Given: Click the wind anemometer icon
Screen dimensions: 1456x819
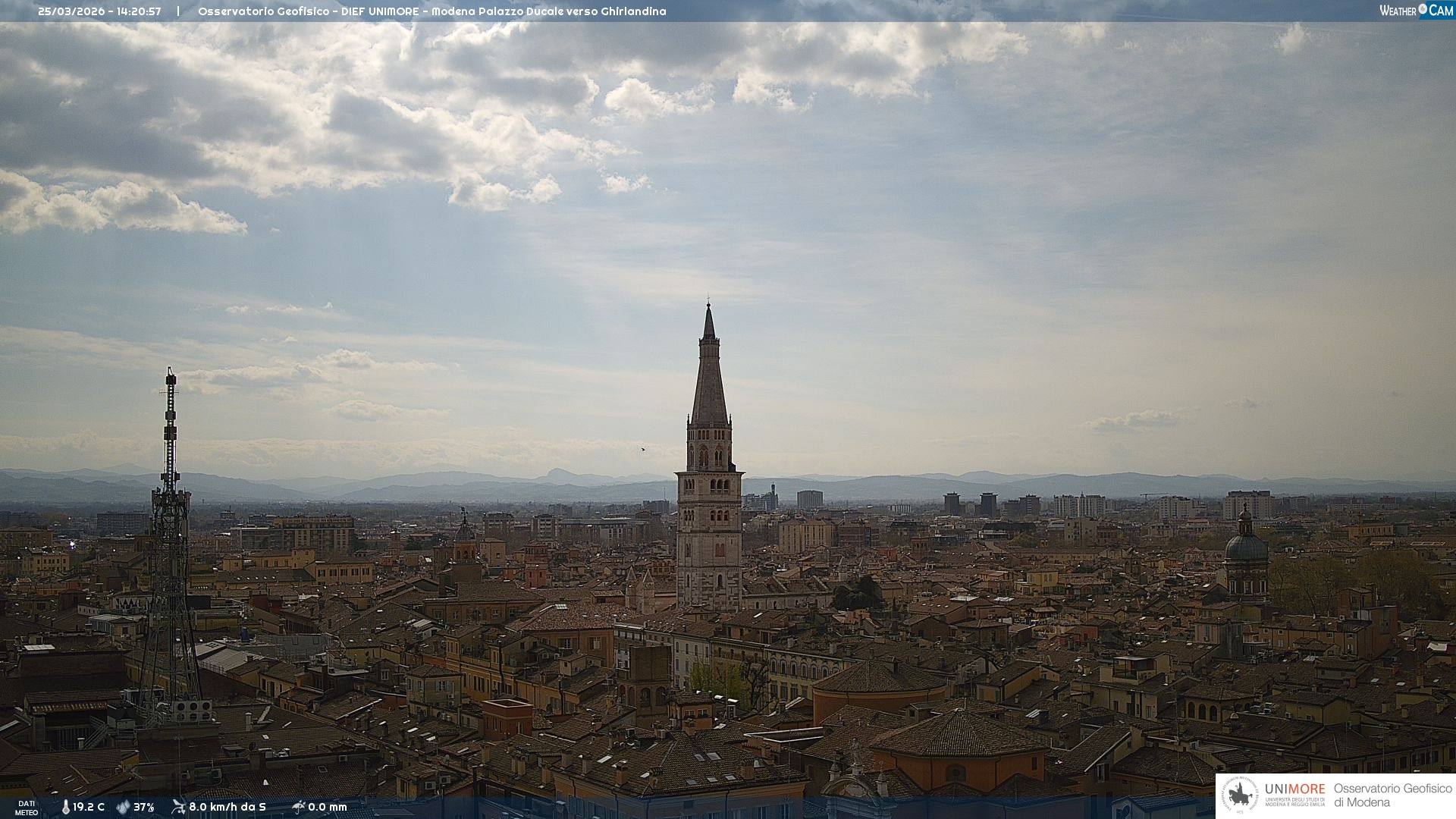Looking at the screenshot, I should (178, 807).
